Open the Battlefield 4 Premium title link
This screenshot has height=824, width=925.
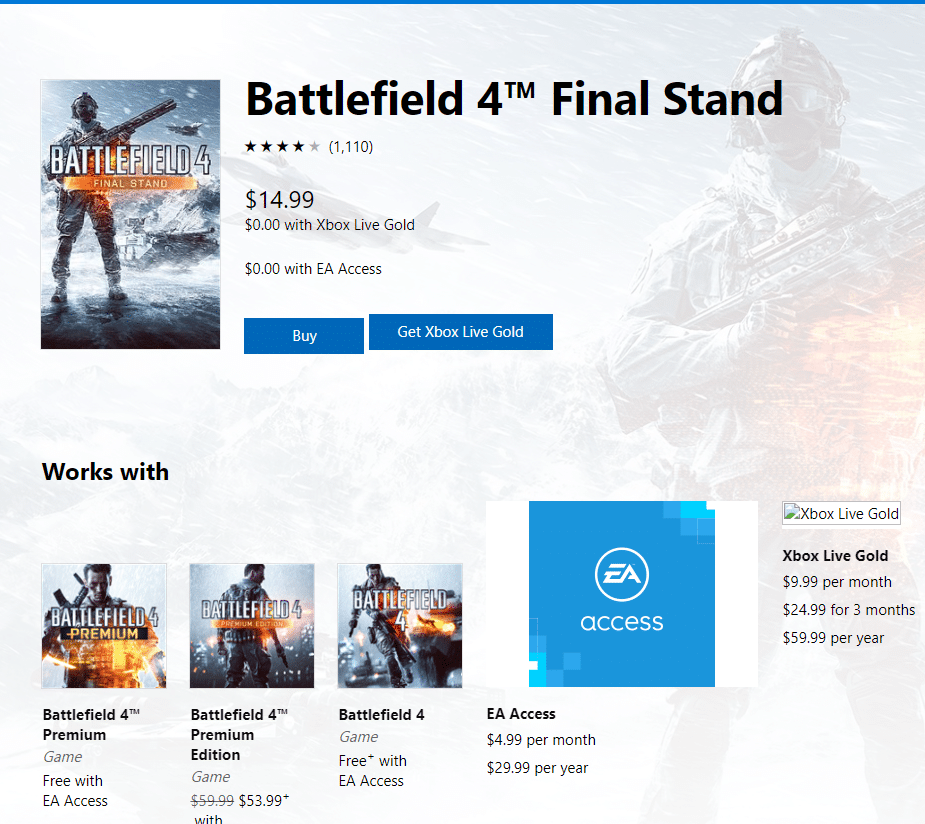click(x=91, y=724)
